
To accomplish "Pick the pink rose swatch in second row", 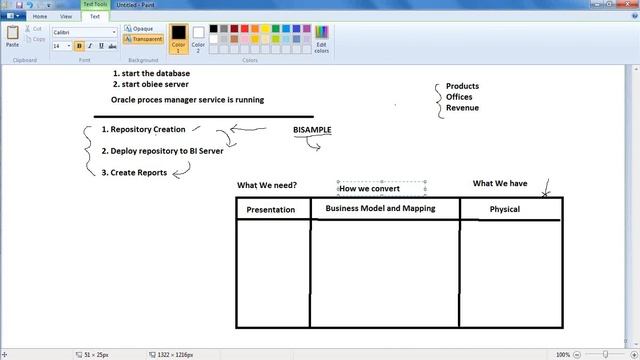I will pos(244,39).
